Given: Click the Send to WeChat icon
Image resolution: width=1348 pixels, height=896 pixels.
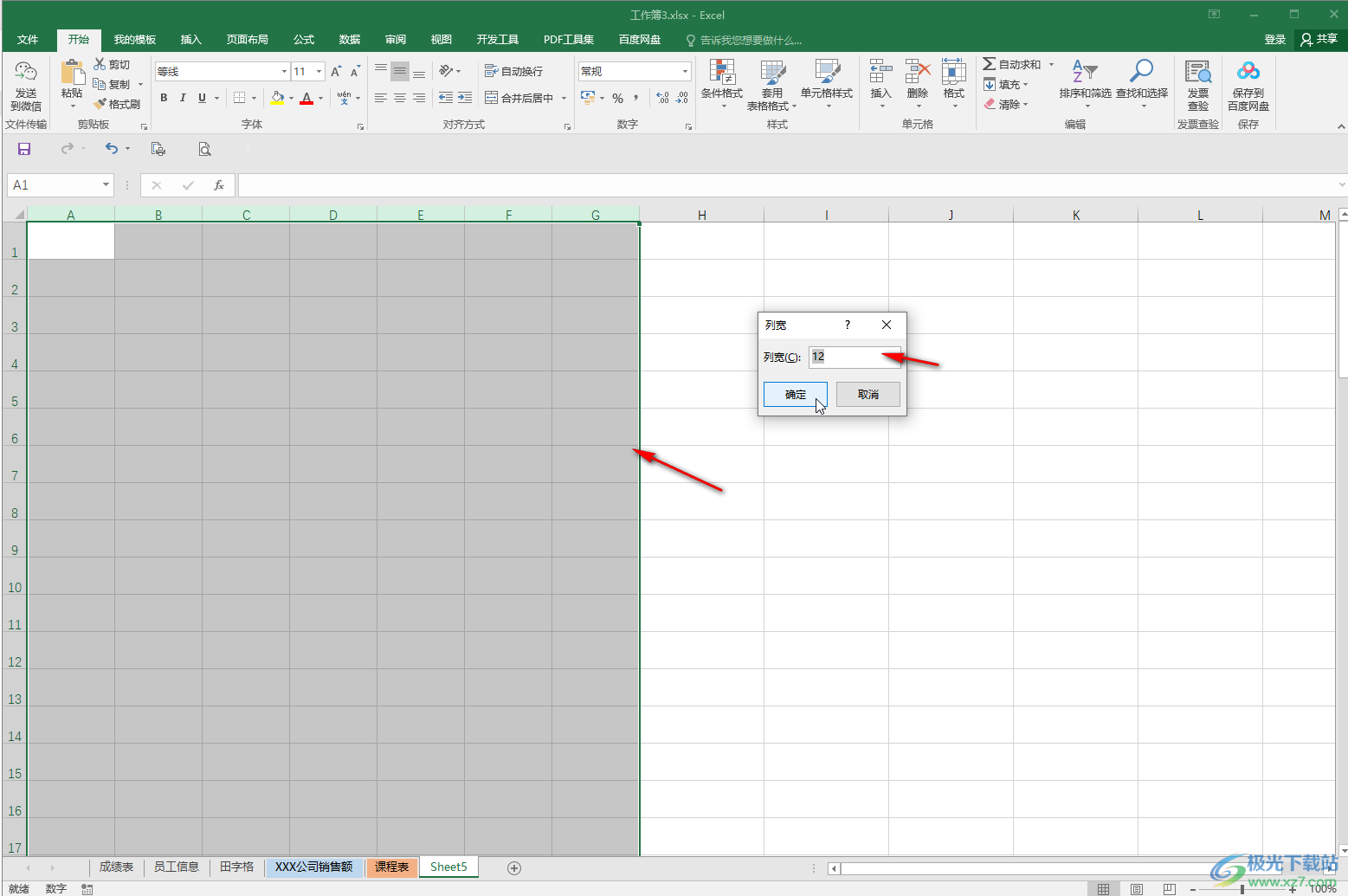Looking at the screenshot, I should (26, 73).
